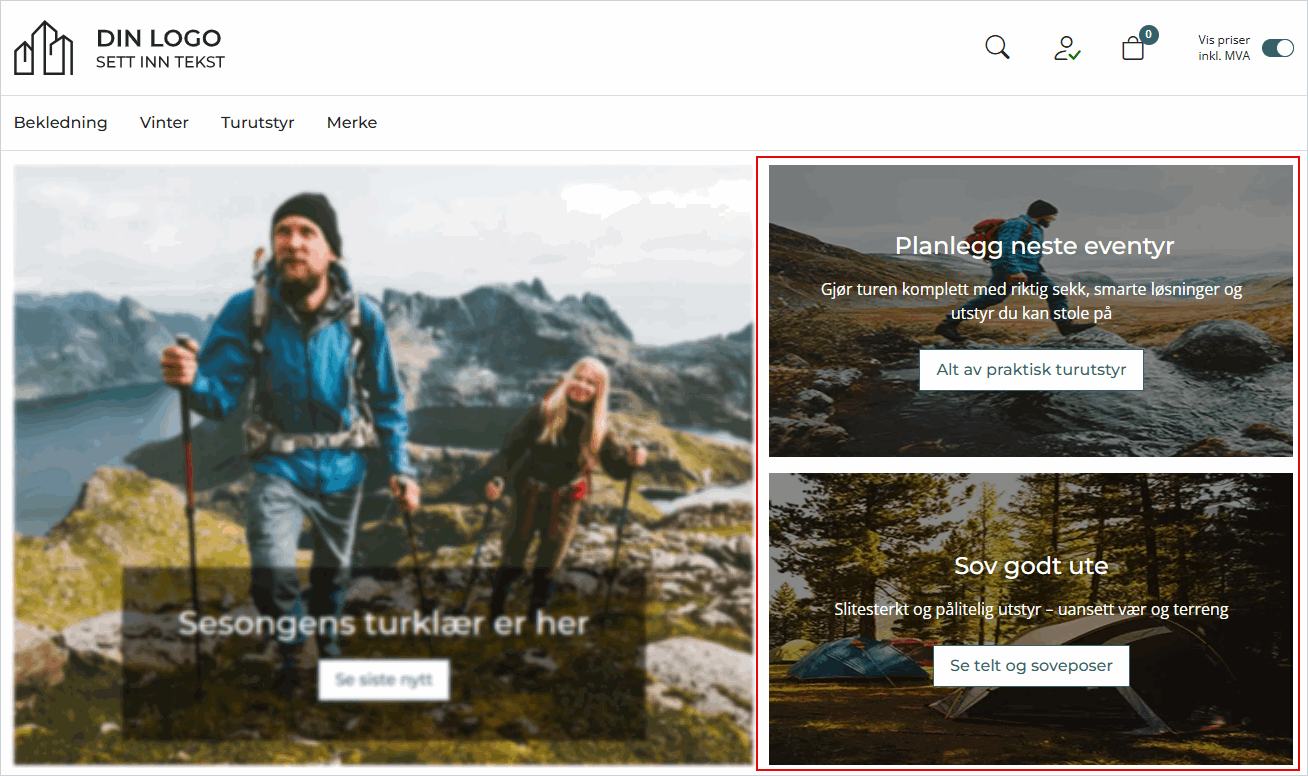
Task: Click 'Alt av praktisk turutstyr' button
Action: [x=1031, y=370]
